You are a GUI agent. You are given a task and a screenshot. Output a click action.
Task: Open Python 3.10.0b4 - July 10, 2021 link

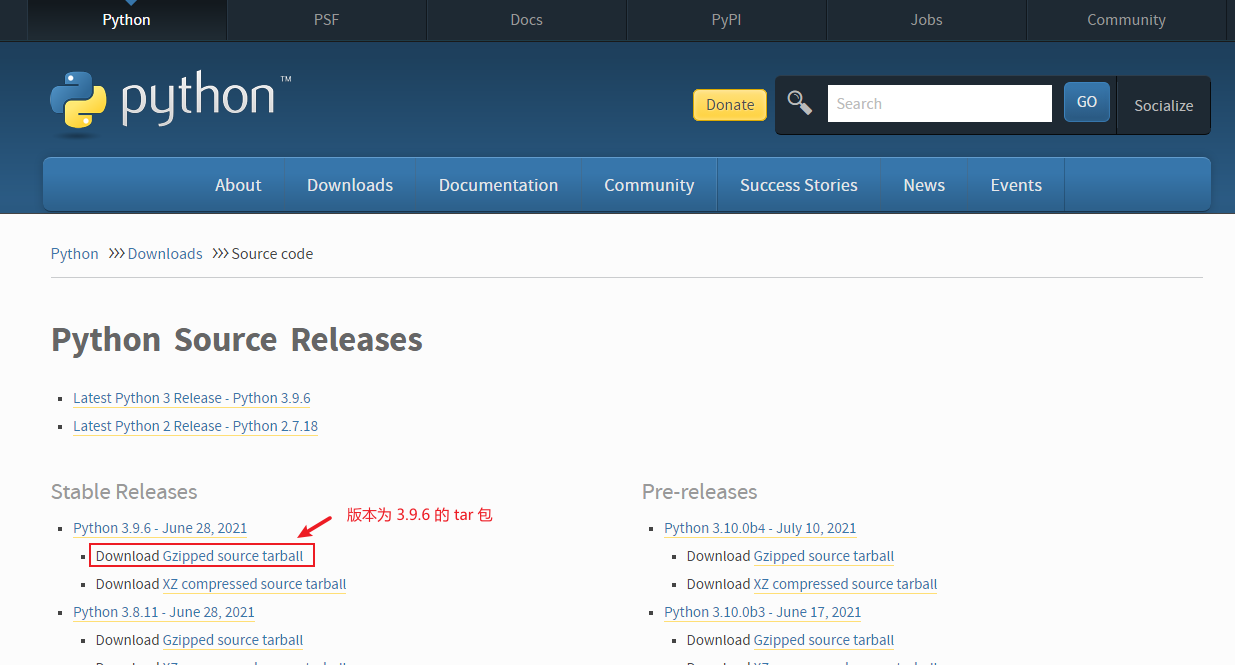pos(760,528)
